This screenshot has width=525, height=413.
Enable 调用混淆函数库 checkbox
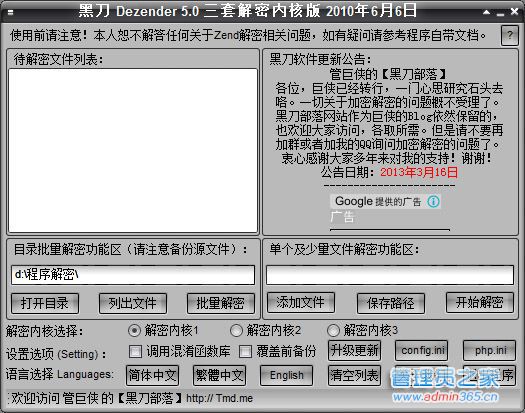[135, 352]
